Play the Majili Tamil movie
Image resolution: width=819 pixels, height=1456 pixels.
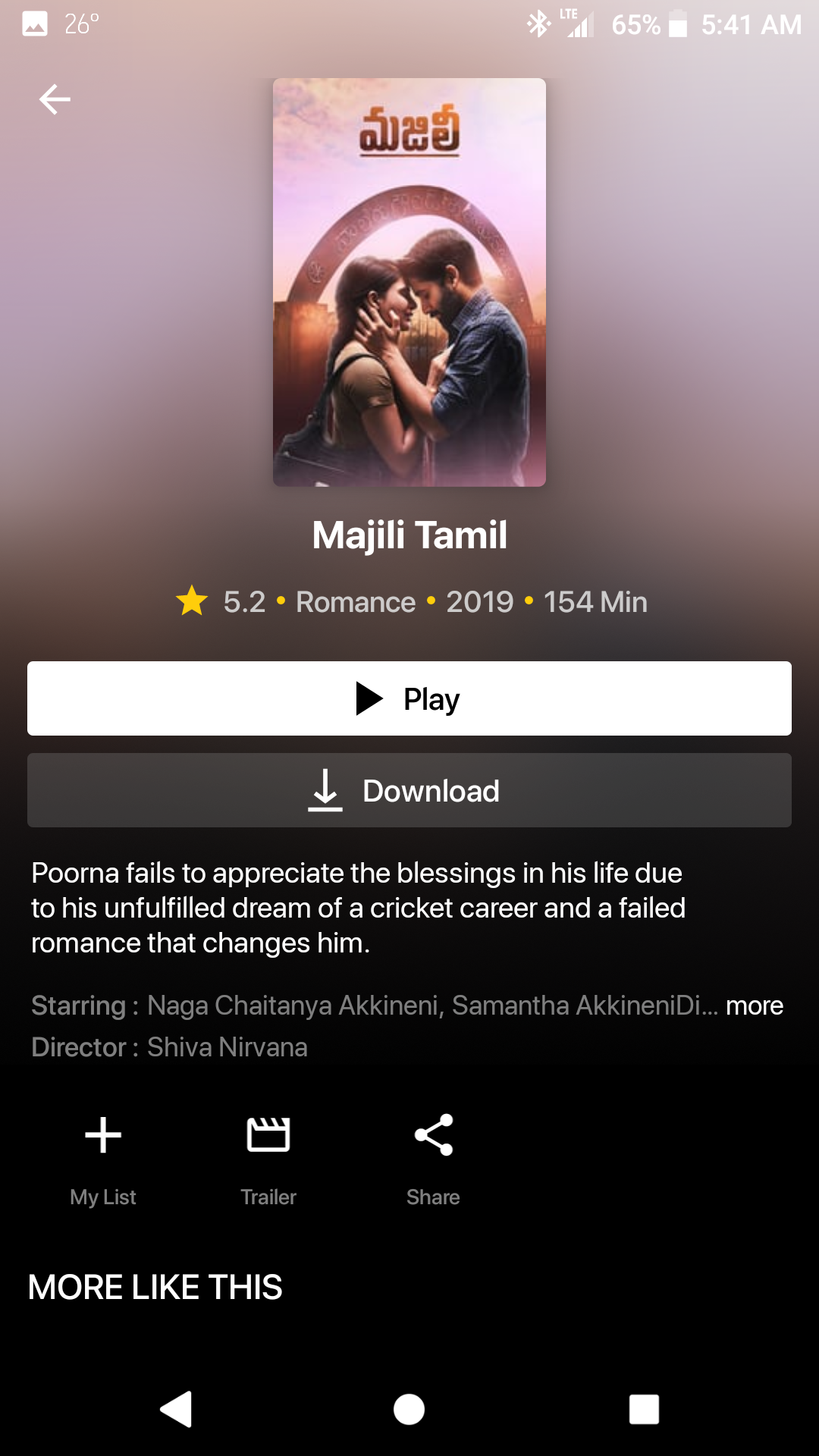point(409,698)
